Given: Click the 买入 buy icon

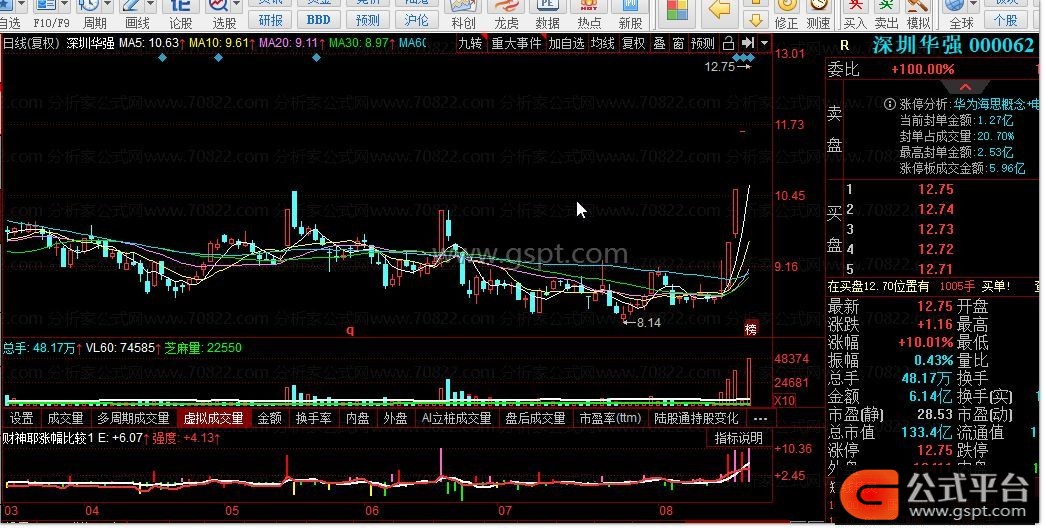Looking at the screenshot, I should pos(855,5).
